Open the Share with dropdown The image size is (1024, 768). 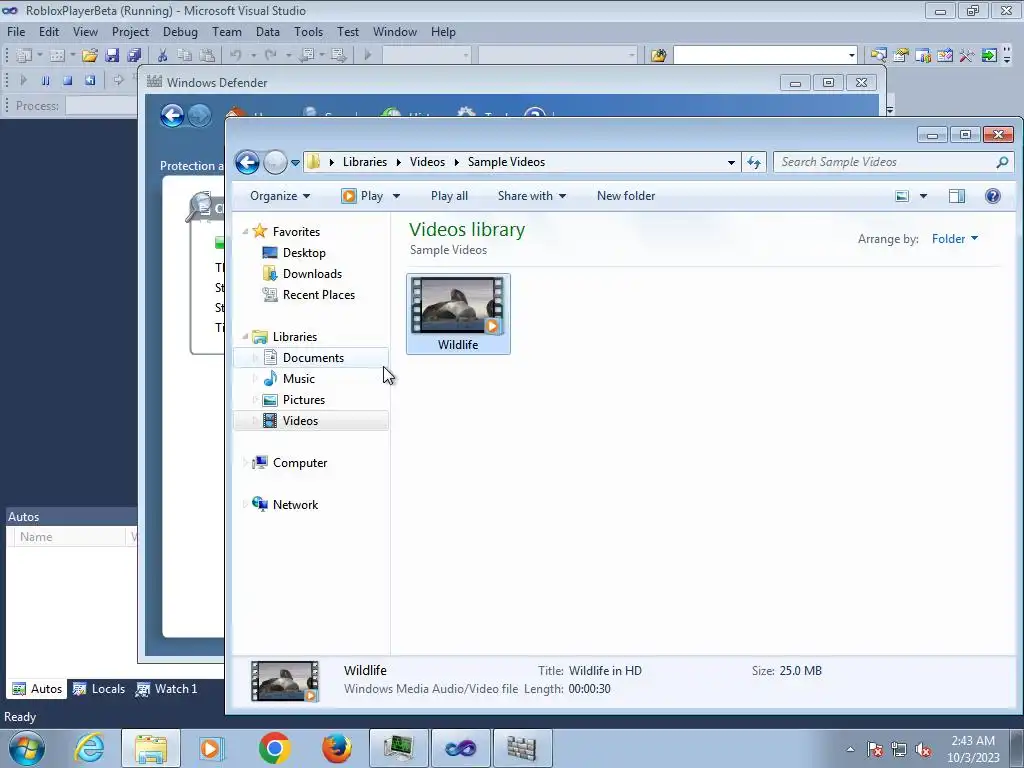click(532, 196)
